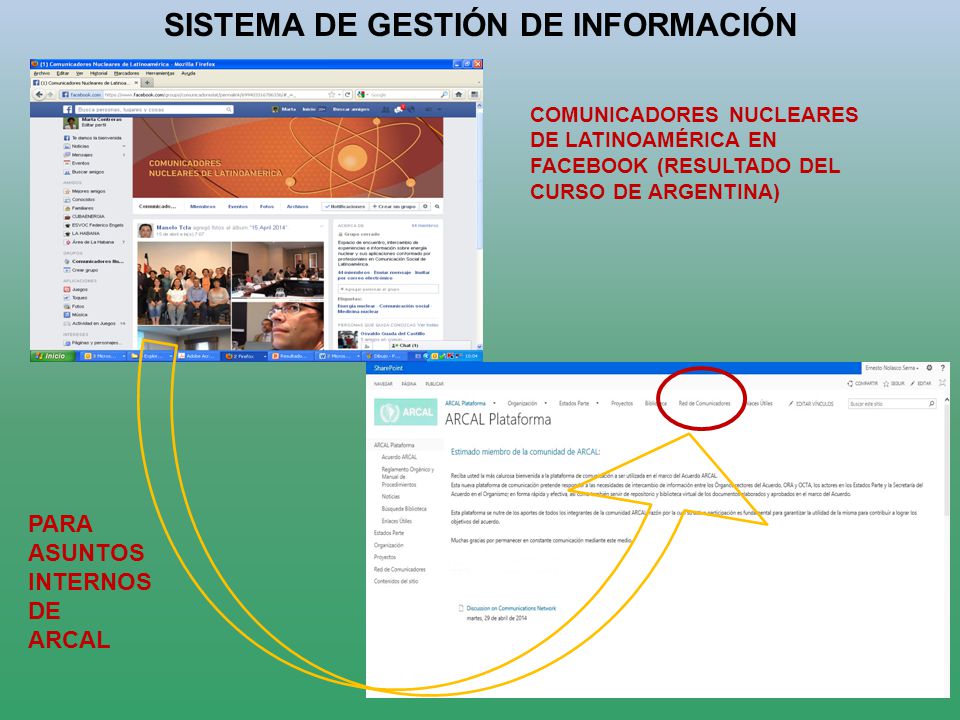Viewport: 960px width, 720px height.
Task: Click EDITAR pencil in SharePoint header
Action: pyautogui.click(x=921, y=383)
